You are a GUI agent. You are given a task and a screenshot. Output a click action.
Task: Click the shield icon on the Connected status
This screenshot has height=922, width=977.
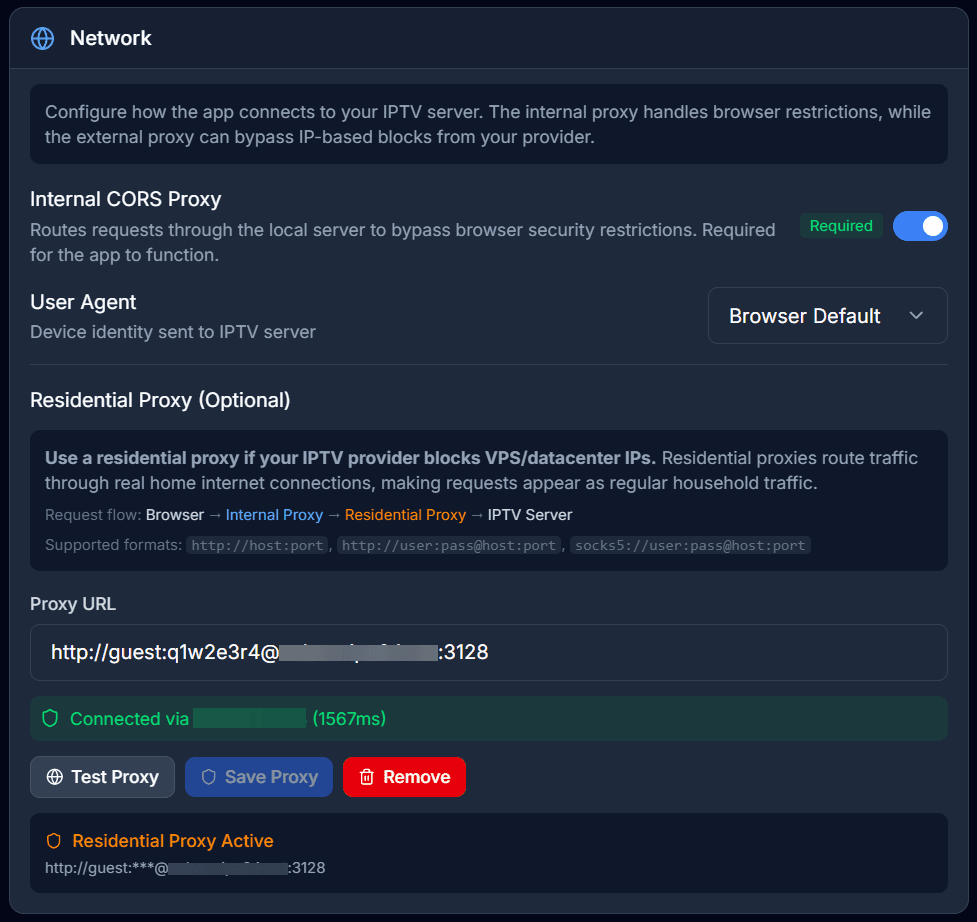pyautogui.click(x=49, y=718)
